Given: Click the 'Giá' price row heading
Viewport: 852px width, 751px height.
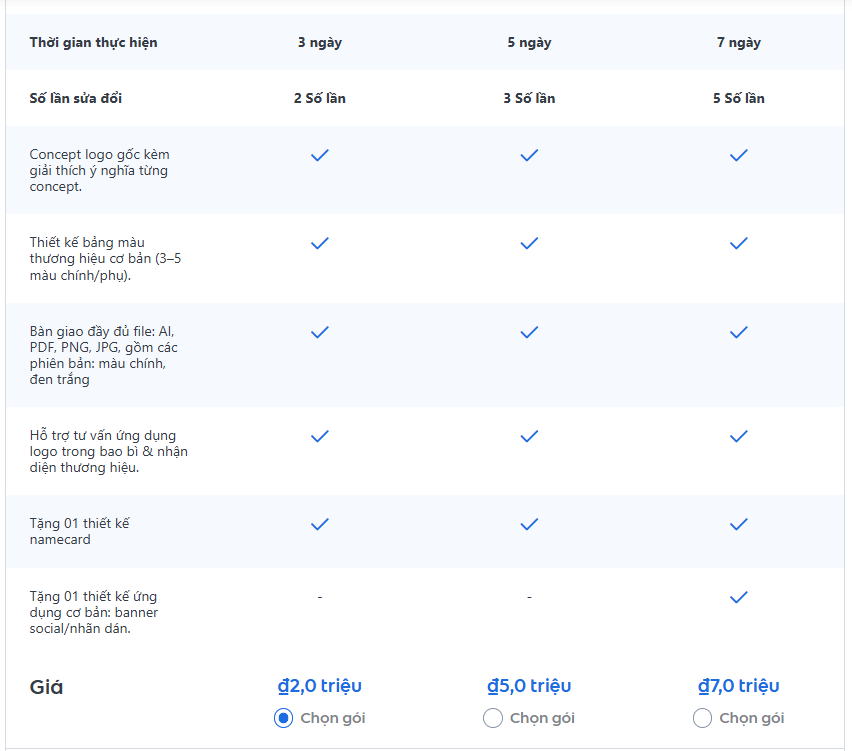Looking at the screenshot, I should coord(46,688).
